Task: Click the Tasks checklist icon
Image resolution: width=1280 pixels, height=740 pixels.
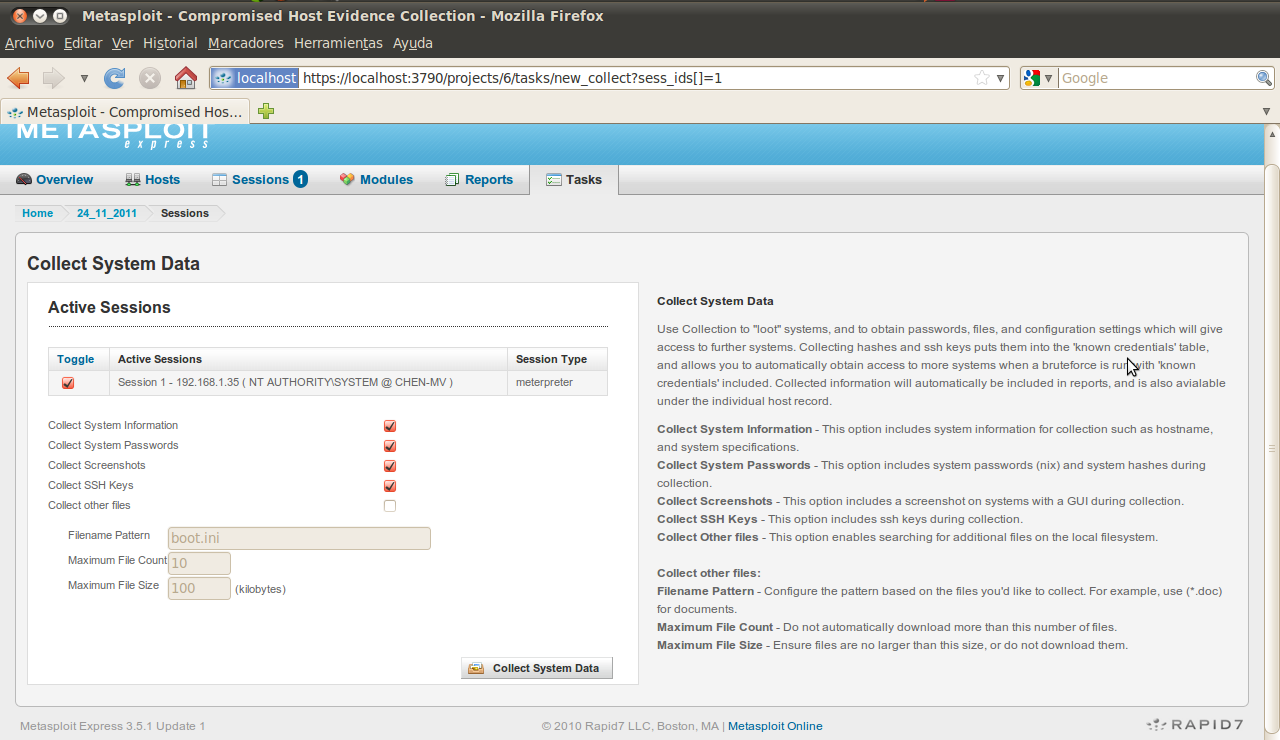Action: pos(552,180)
